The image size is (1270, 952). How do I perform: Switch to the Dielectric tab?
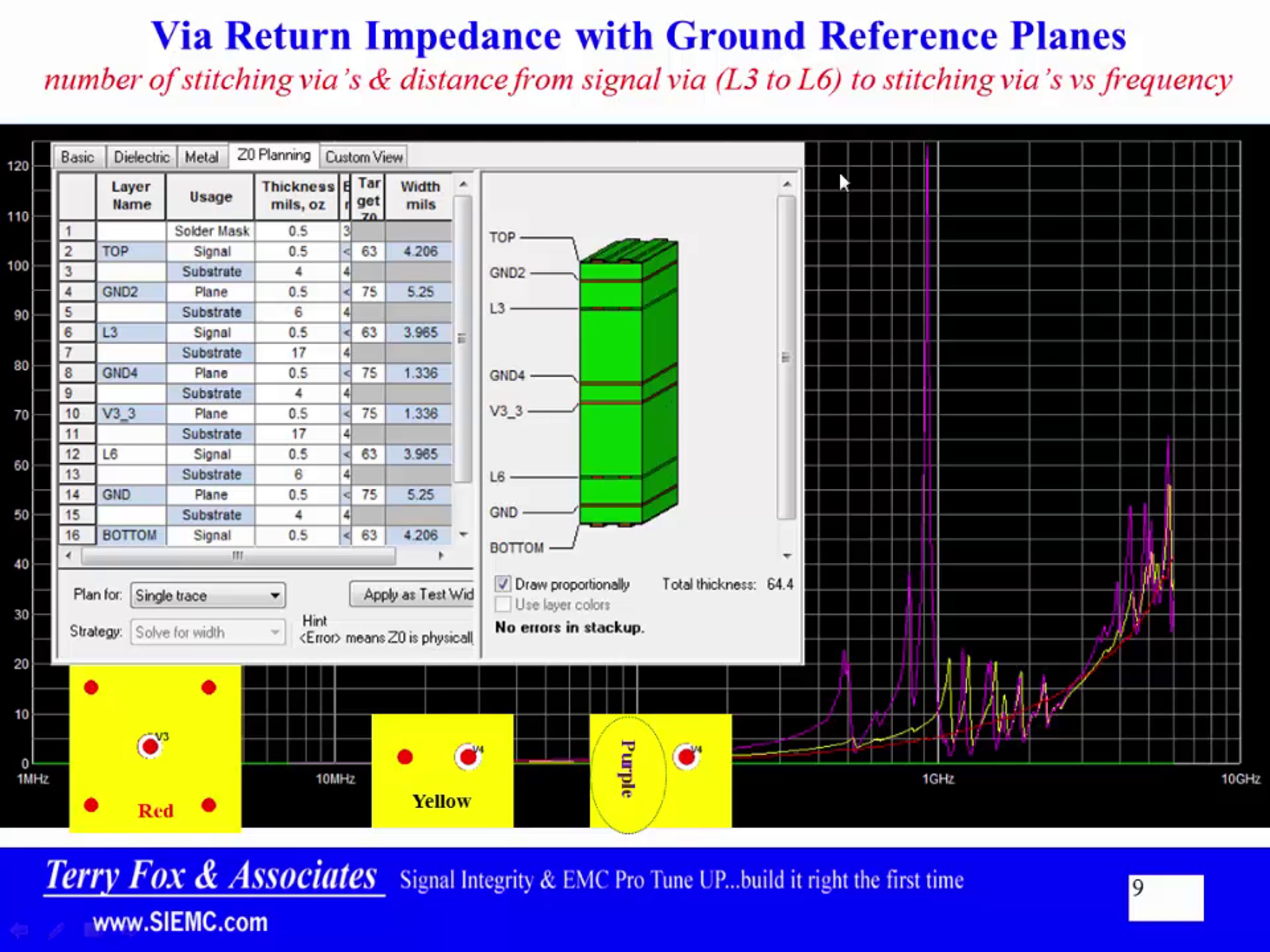click(141, 157)
